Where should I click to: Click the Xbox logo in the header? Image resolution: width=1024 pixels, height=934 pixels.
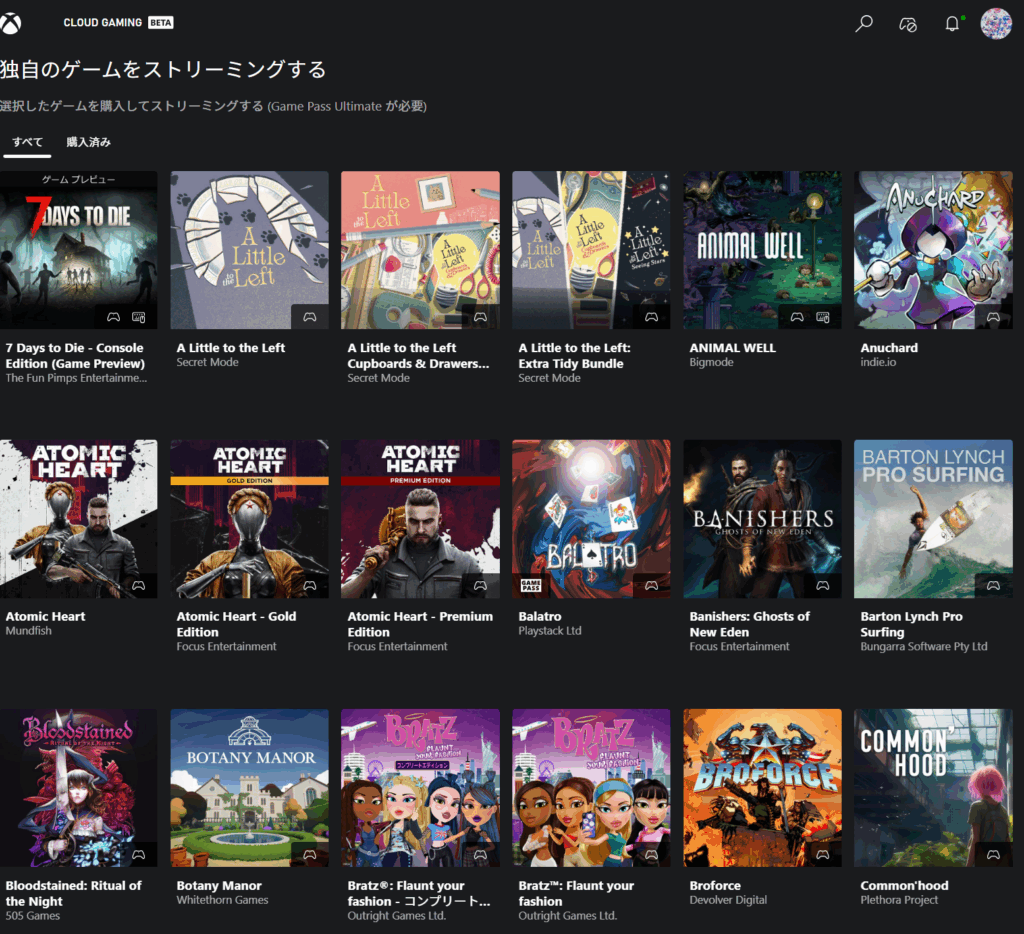coord(10,24)
